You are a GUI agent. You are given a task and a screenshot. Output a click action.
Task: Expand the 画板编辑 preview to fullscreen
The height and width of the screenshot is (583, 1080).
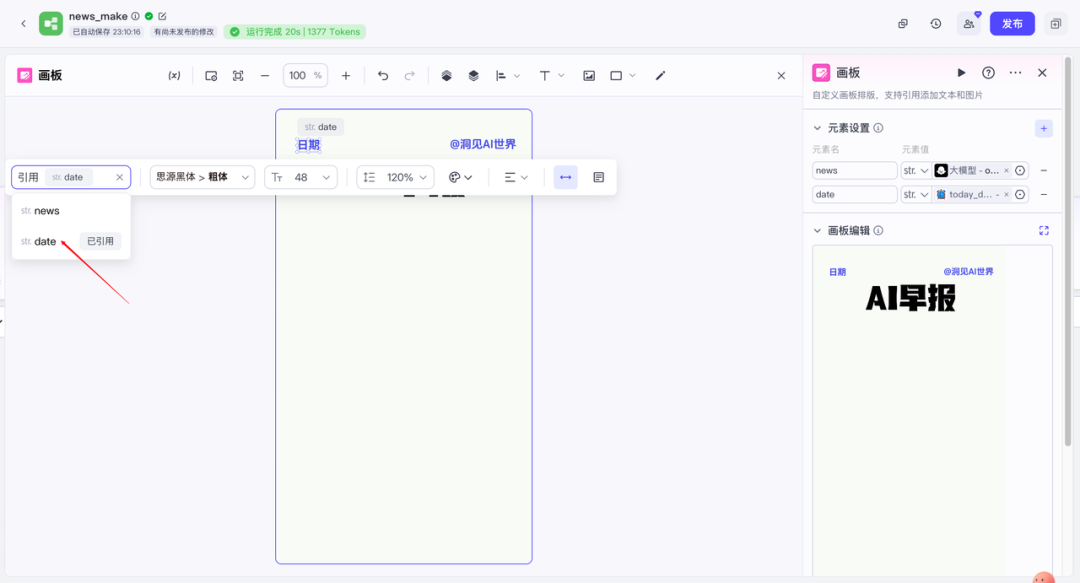[x=1044, y=231]
